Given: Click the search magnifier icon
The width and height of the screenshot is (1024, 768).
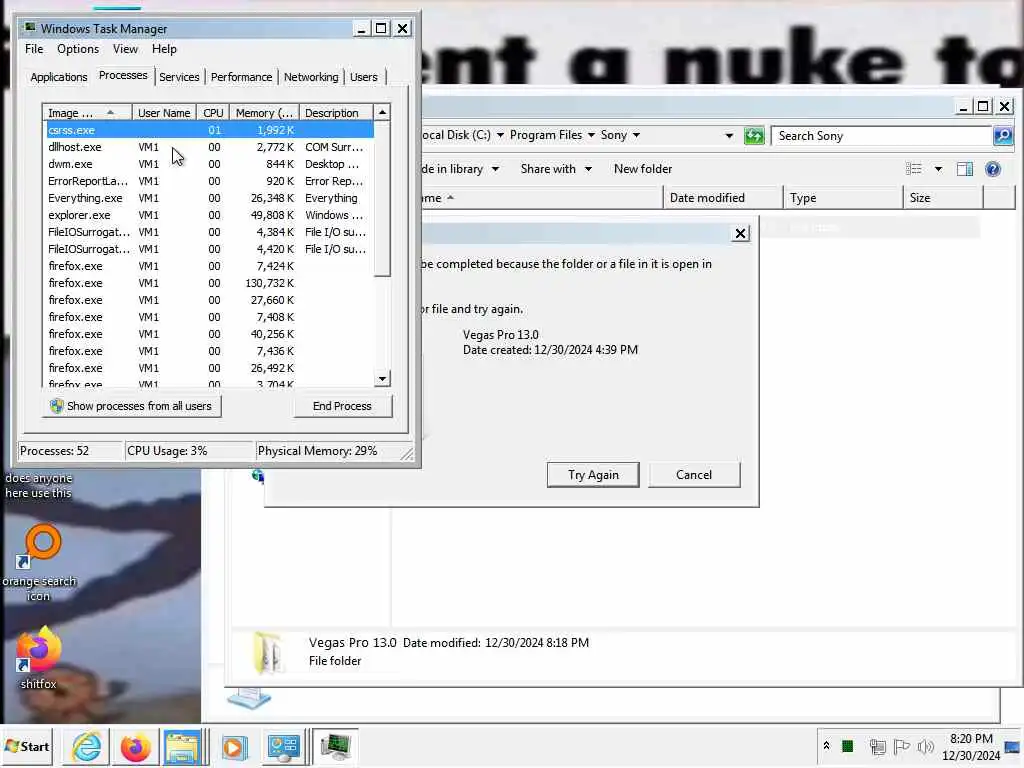Looking at the screenshot, I should click(x=1003, y=136).
